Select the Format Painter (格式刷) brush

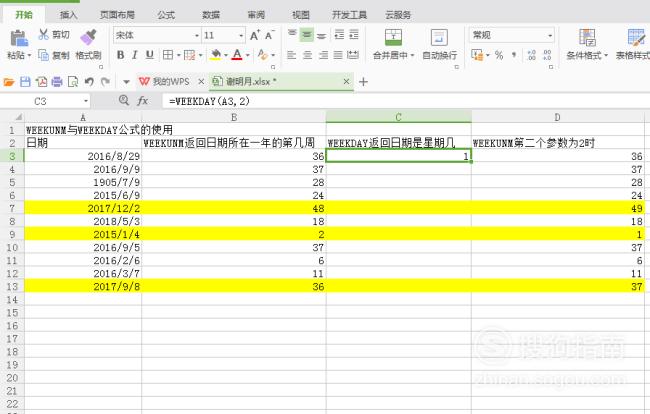coord(88,37)
